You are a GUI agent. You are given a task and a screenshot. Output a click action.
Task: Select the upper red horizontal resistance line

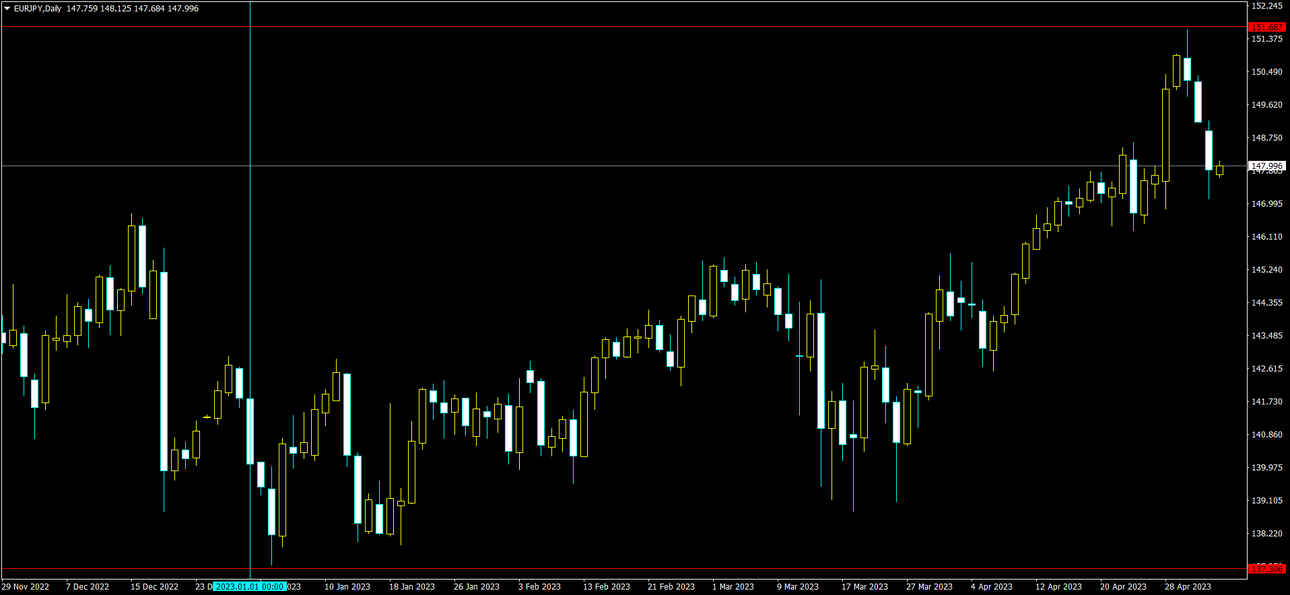[624, 27]
